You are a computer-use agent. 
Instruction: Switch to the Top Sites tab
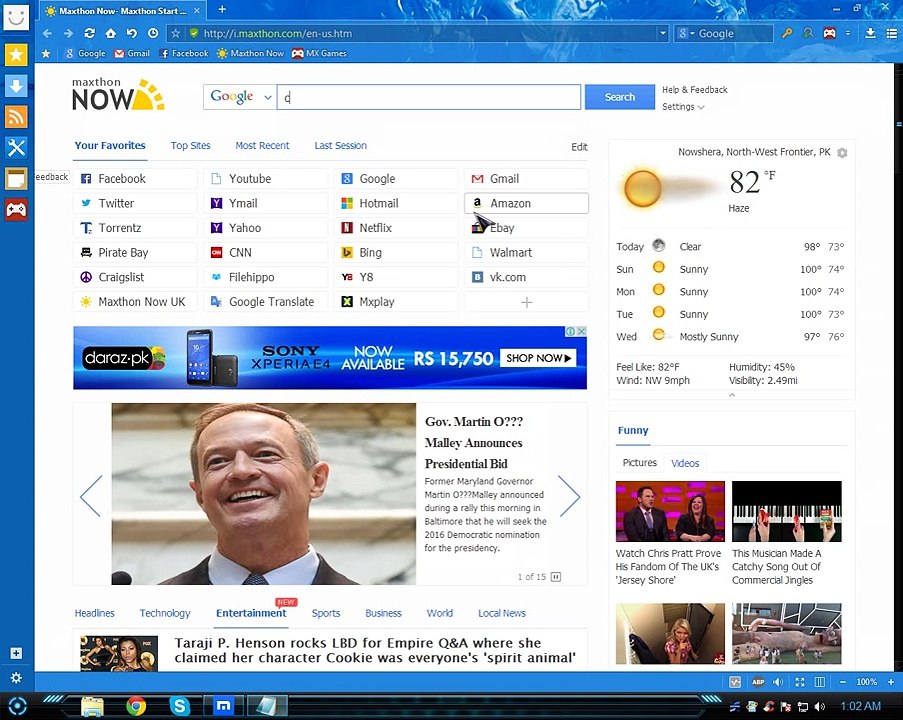tap(191, 146)
